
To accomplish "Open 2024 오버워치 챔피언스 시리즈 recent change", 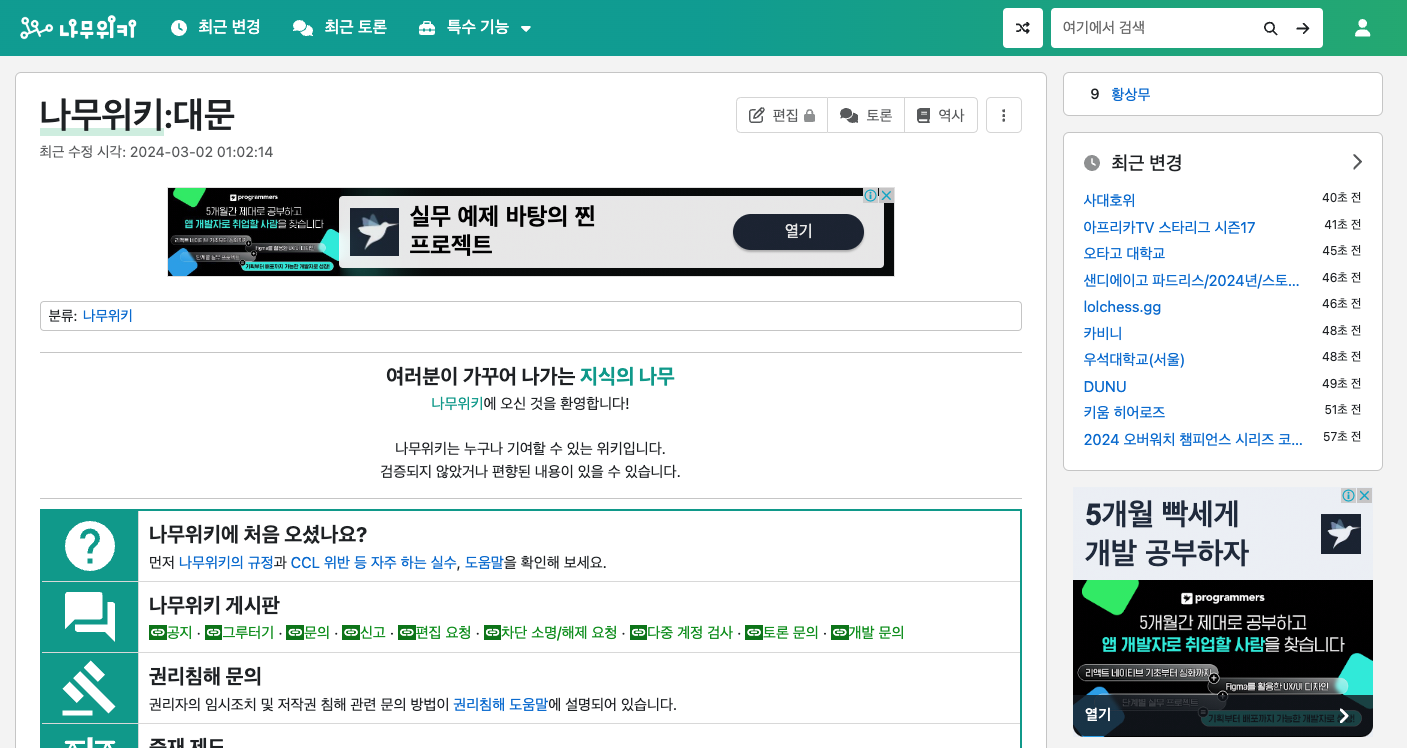I will pyautogui.click(x=1193, y=439).
